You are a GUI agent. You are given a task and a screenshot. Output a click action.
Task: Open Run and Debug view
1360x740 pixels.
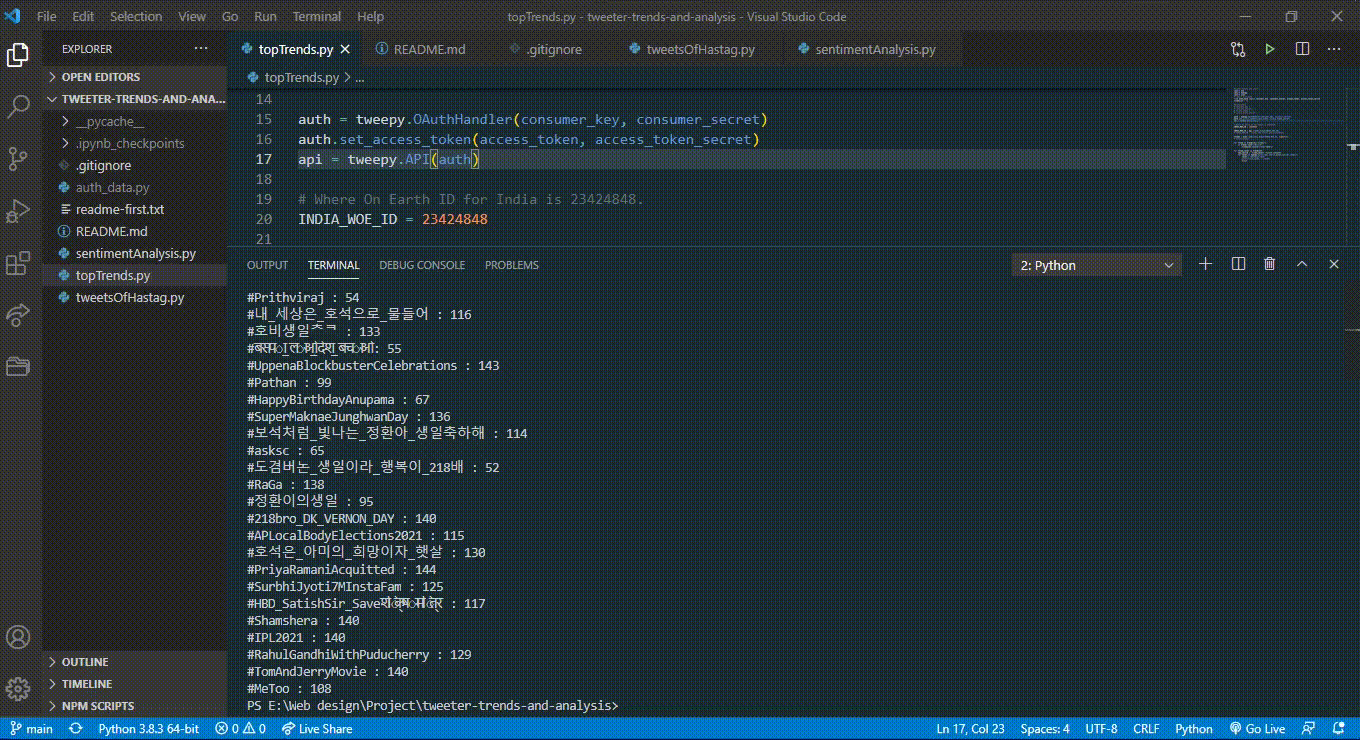pyautogui.click(x=18, y=211)
